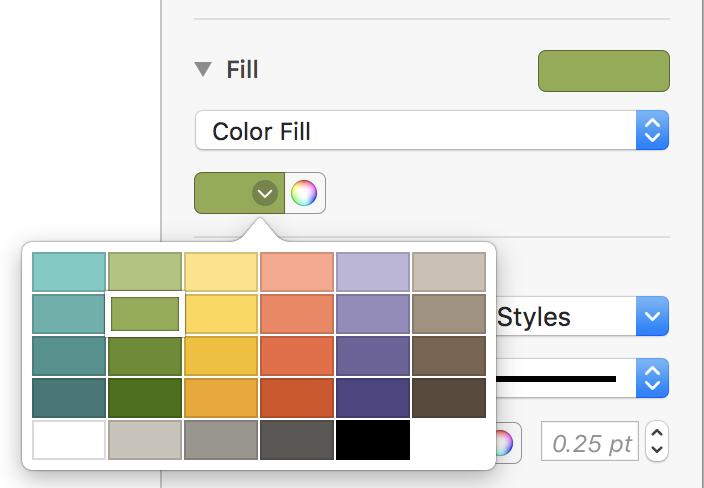Screen dimensions: 704x488
Task: Collapse the Fill section disclosure triangle
Action: pos(204,70)
